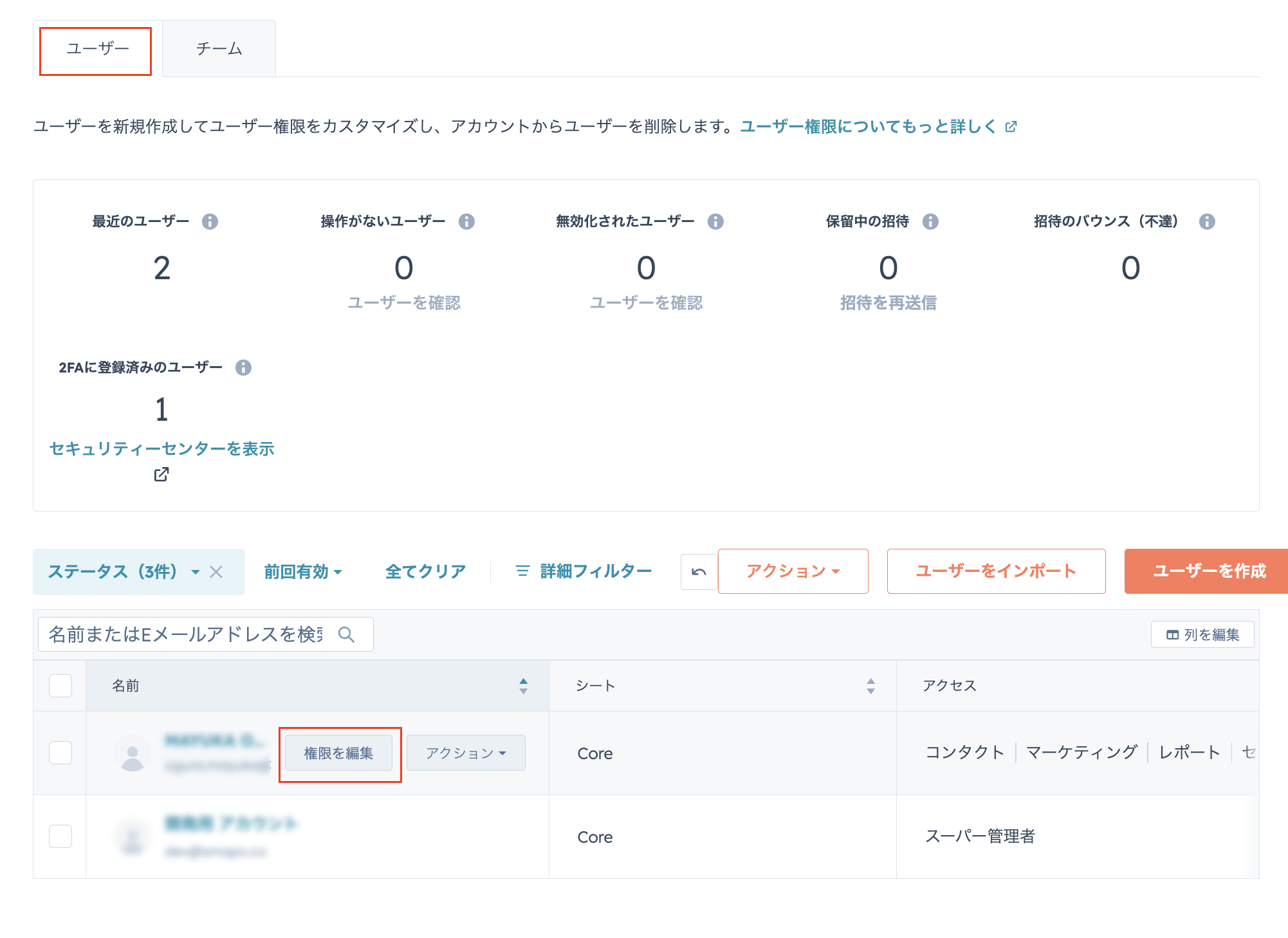The height and width of the screenshot is (938, 1288).
Task: Focus the 名前またはEメールアドレス search field
Action: 205,634
